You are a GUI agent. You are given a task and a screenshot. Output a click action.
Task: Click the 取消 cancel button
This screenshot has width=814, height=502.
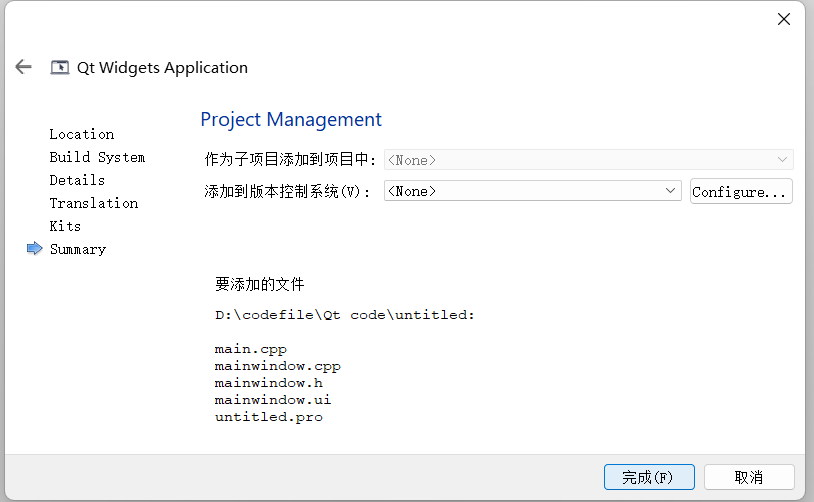tap(749, 477)
